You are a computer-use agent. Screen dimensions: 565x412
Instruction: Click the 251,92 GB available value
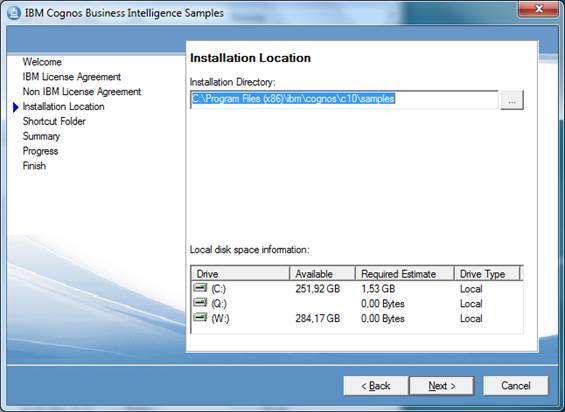pos(317,289)
